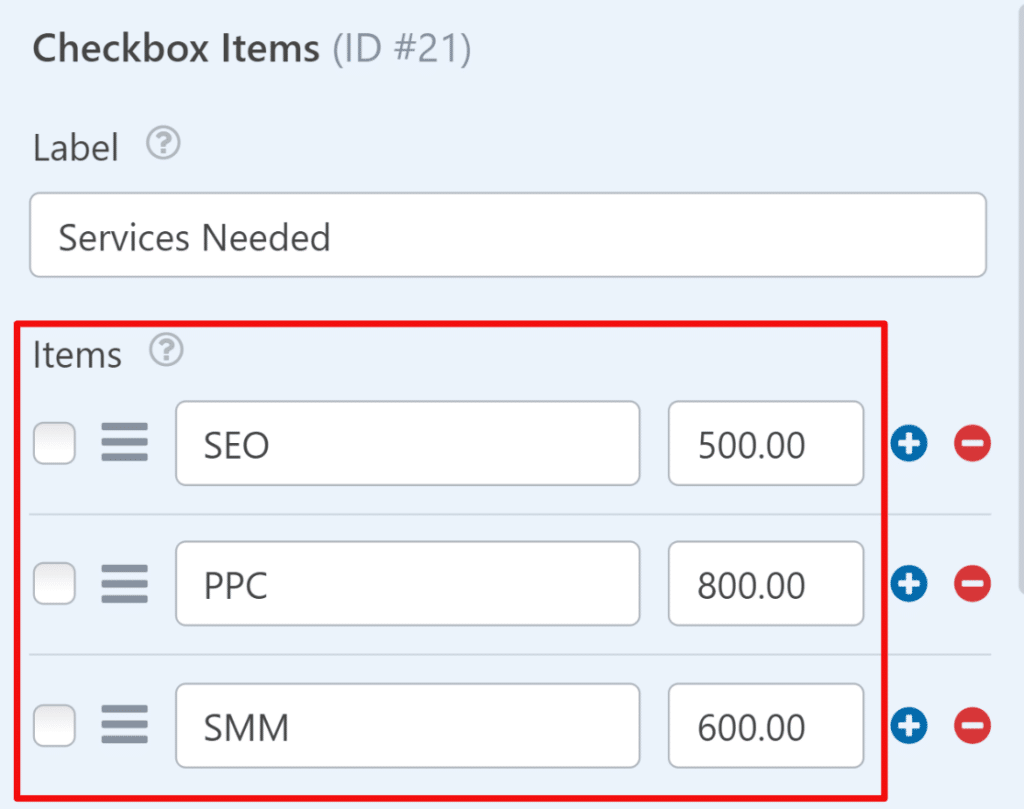The image size is (1024, 809).
Task: Check the checkbox for the SMM item
Action: coord(54,726)
